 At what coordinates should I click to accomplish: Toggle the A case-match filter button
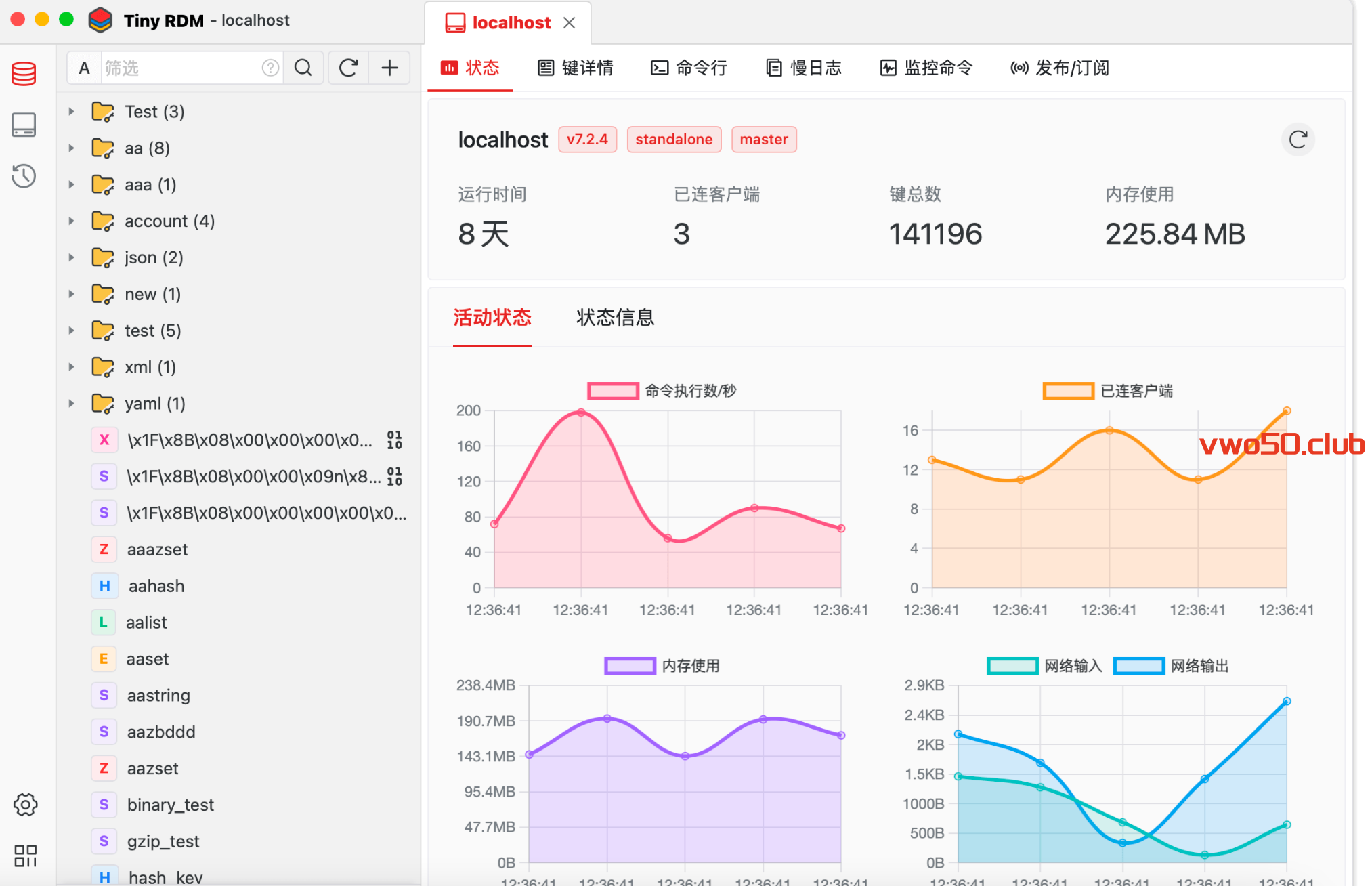(x=84, y=68)
